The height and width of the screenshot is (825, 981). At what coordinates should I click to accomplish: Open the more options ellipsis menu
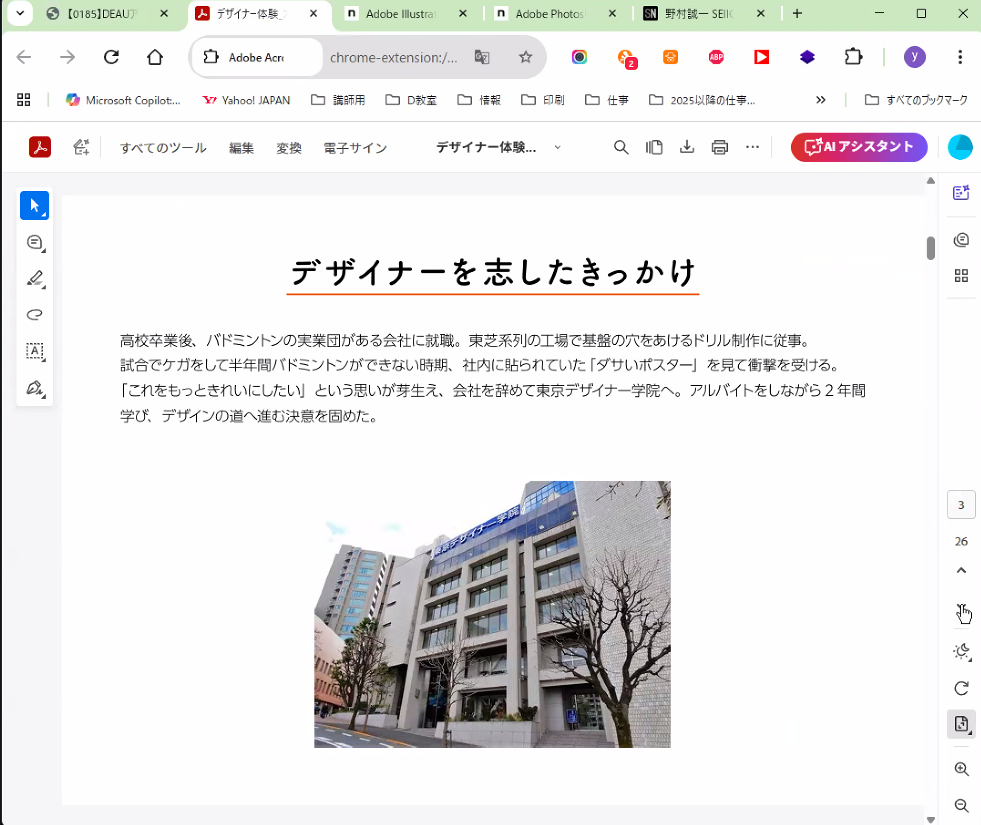click(x=753, y=148)
